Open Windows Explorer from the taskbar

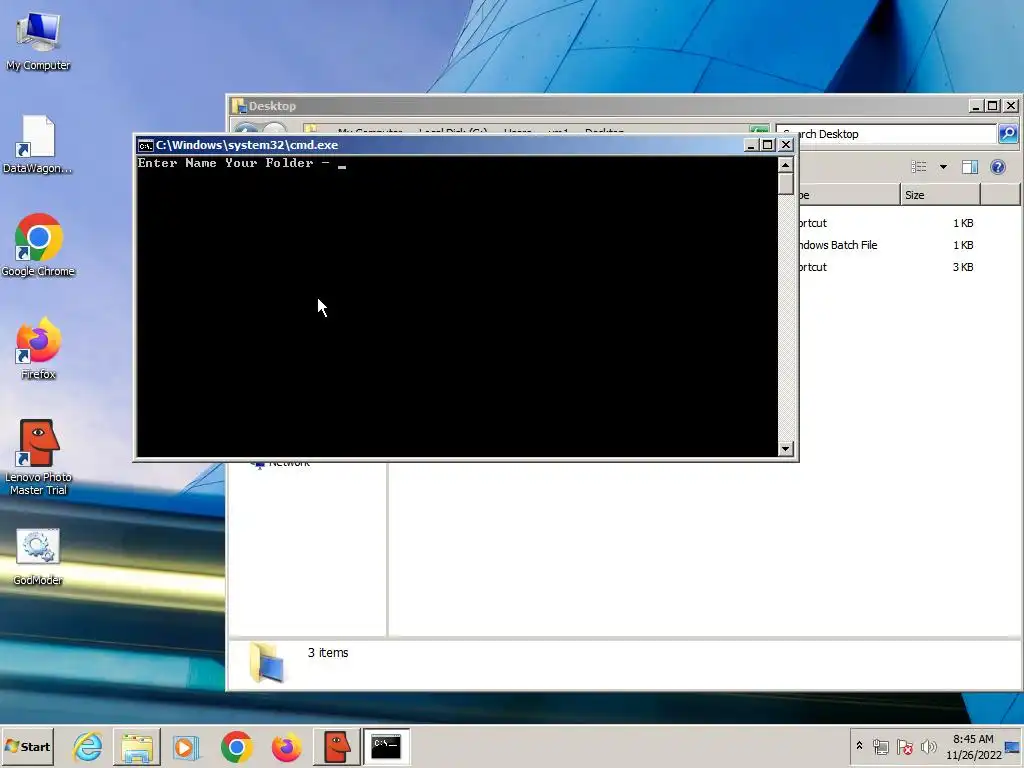coord(136,746)
